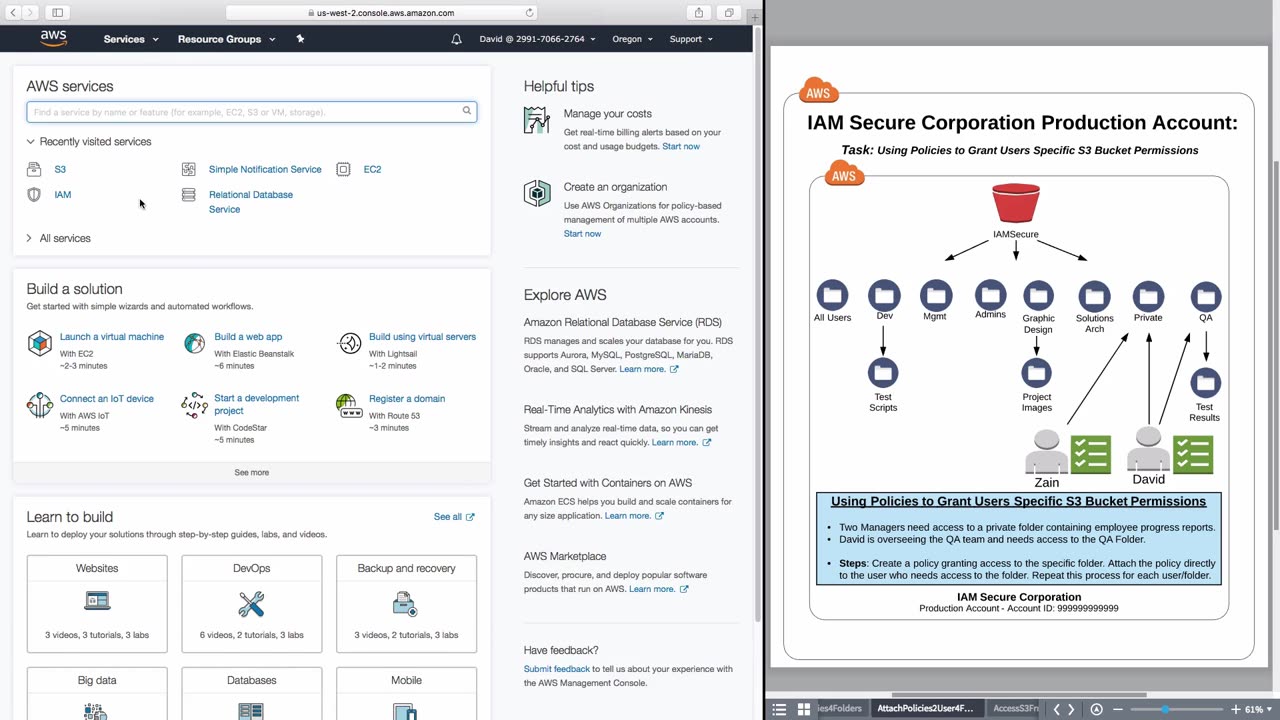The image size is (1280, 720).
Task: Zoom in with plus in diagram viewer
Action: click(x=1235, y=709)
